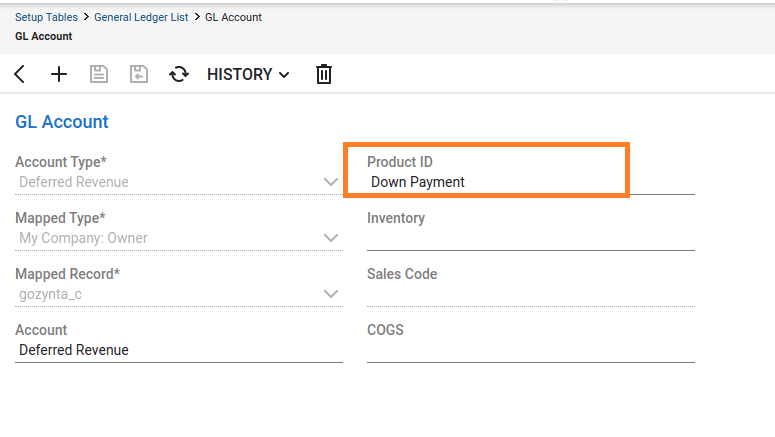Click the bold GL Account page title
The height and width of the screenshot is (437, 775).
click(43, 36)
